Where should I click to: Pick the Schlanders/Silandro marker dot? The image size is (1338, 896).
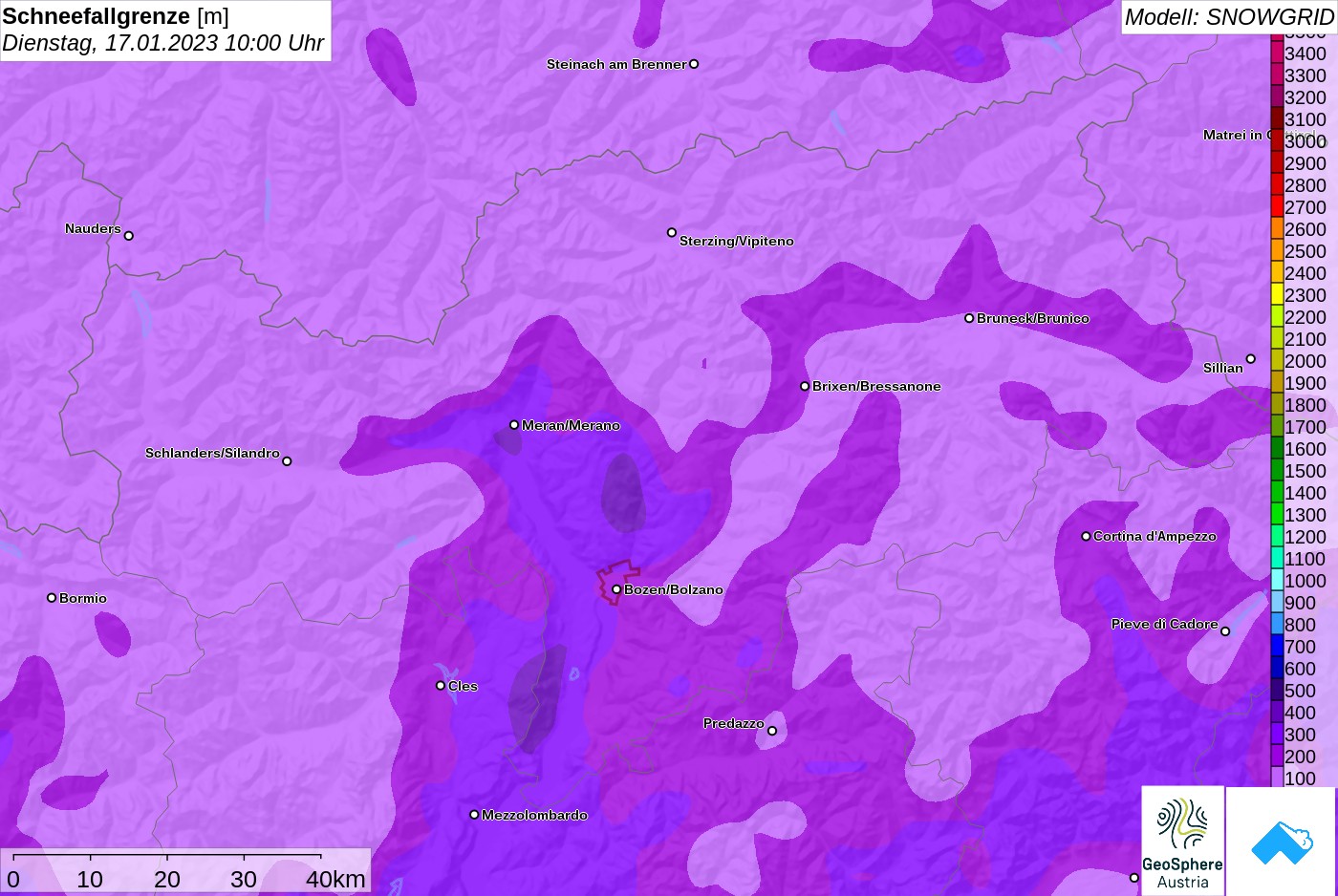287,461
